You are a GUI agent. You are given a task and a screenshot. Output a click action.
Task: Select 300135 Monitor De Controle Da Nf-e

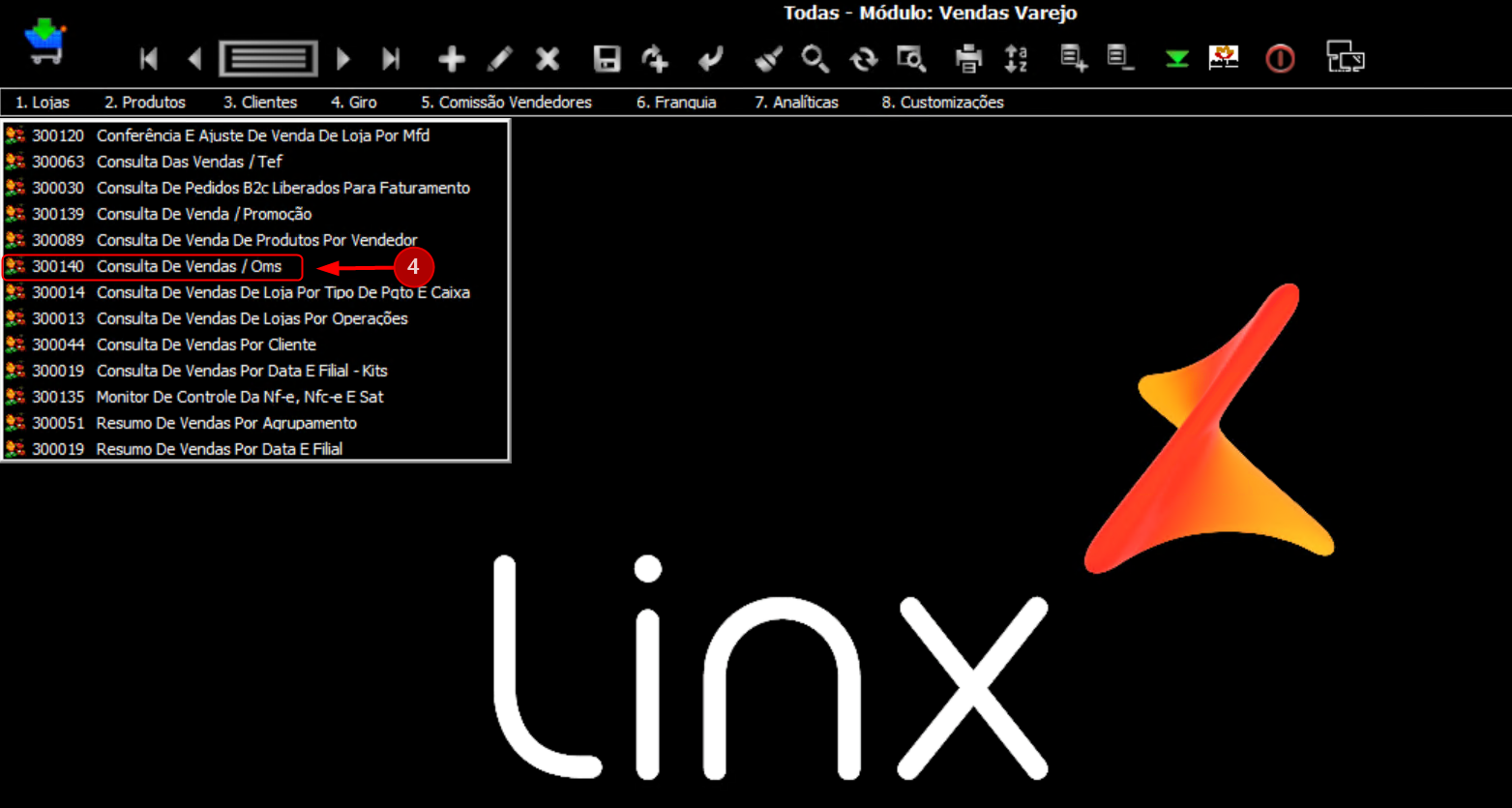pos(255,397)
